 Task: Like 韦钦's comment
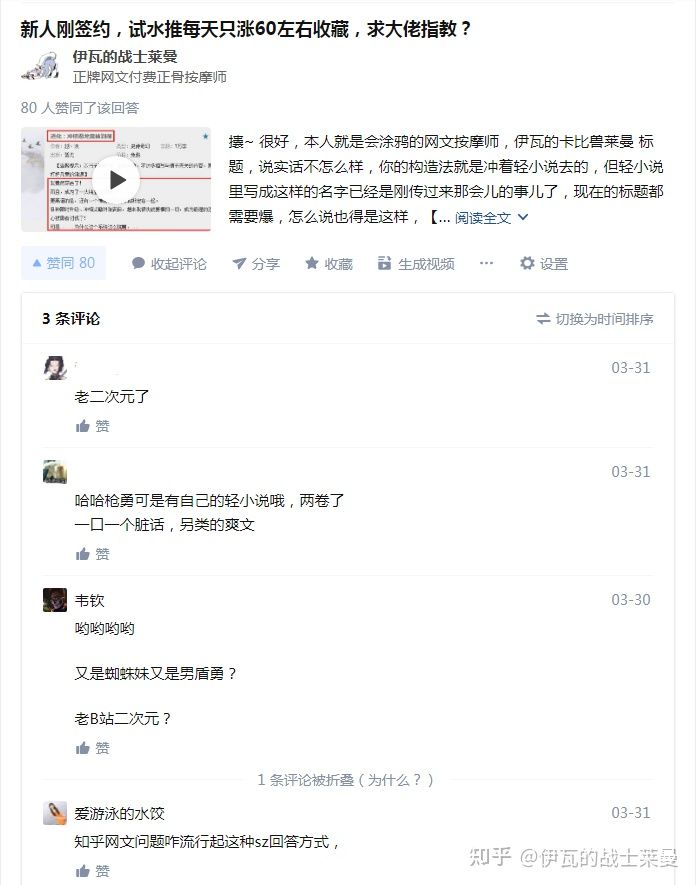point(93,748)
